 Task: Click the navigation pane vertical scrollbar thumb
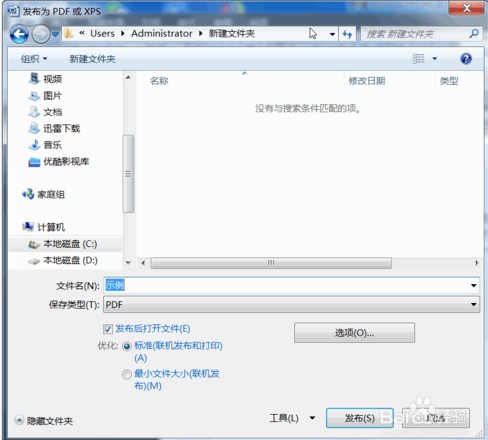128,174
